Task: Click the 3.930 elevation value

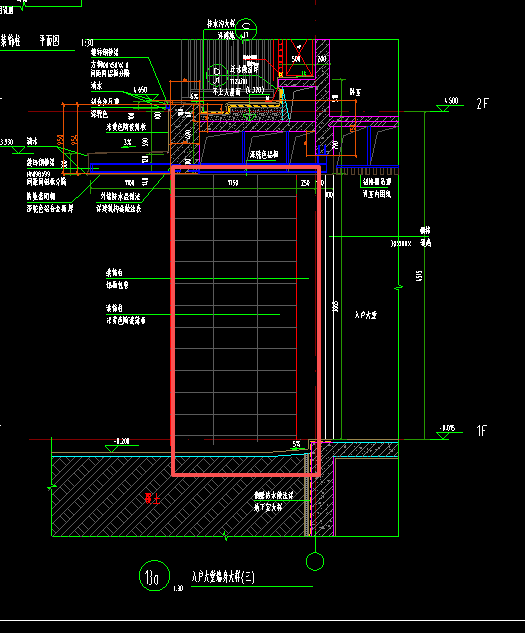Action: pyautogui.click(x=7, y=142)
